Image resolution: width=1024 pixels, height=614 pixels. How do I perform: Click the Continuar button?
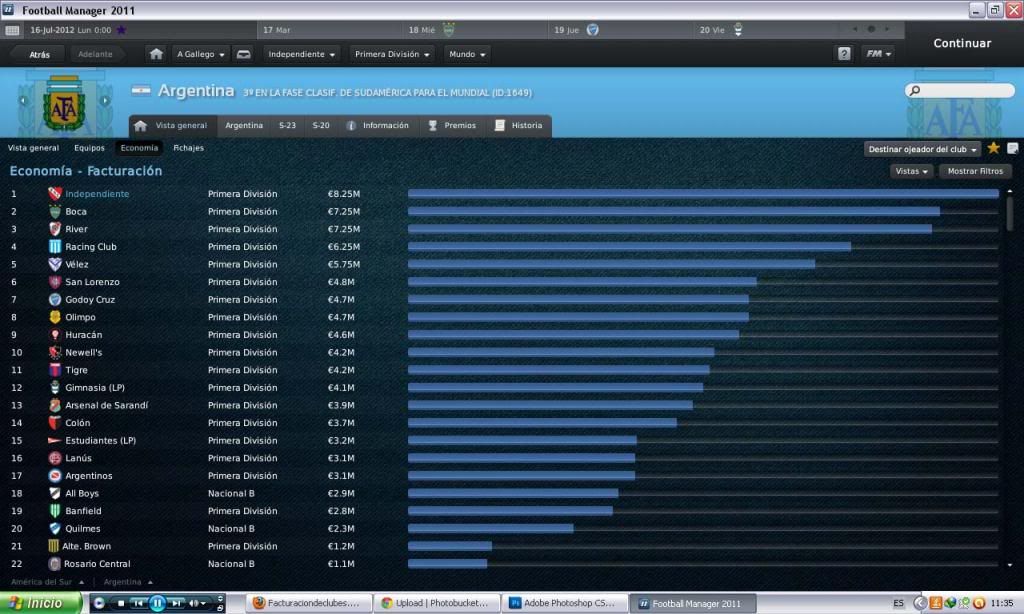pyautogui.click(x=962, y=43)
